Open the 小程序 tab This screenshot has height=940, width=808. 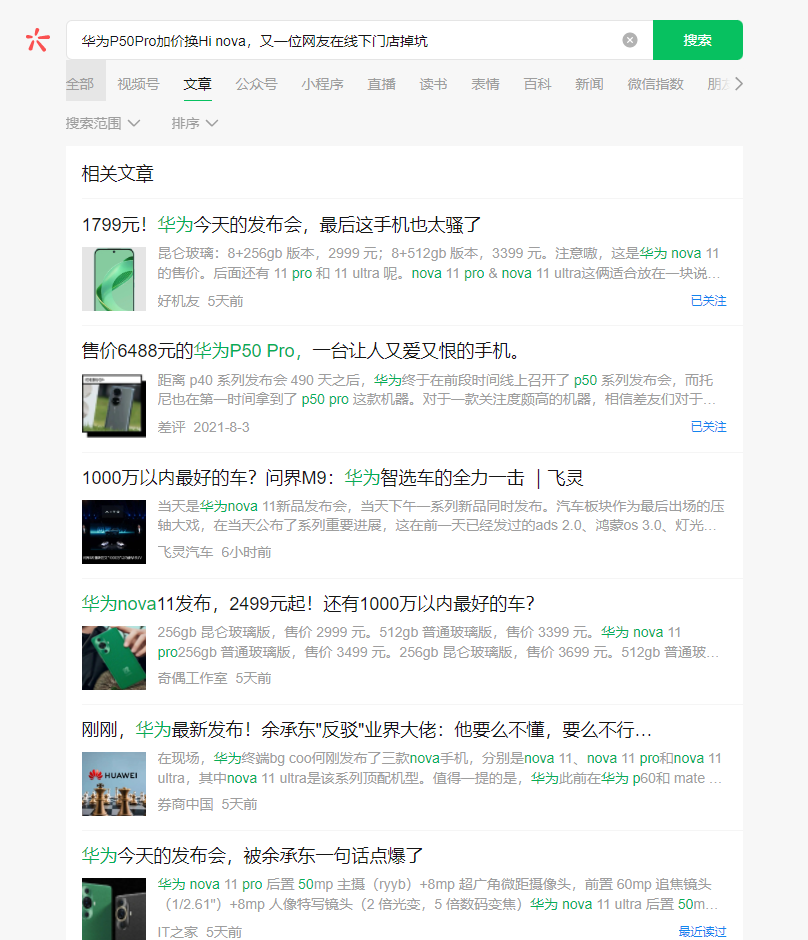pyautogui.click(x=322, y=84)
